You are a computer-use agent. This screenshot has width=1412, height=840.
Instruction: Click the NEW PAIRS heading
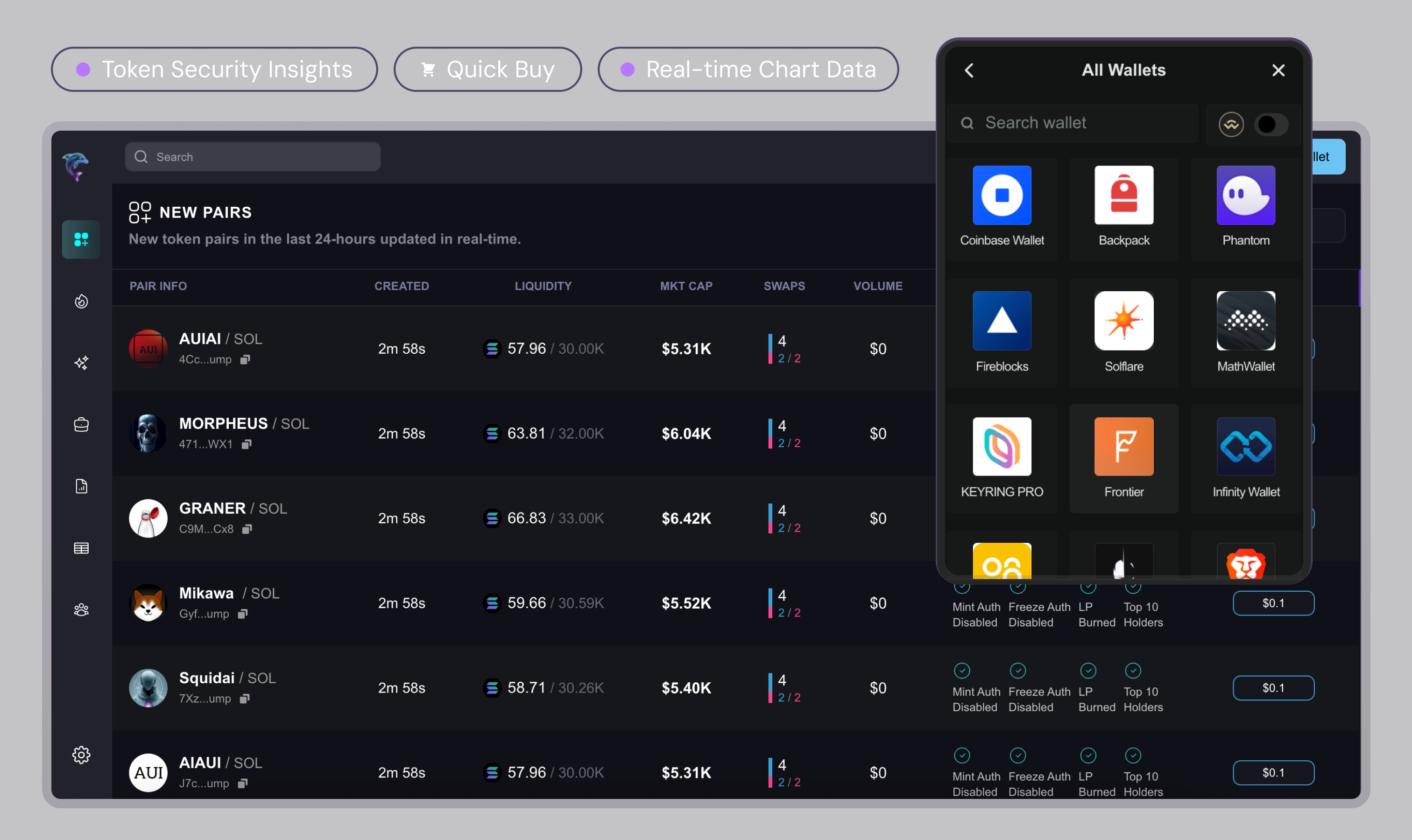click(205, 212)
